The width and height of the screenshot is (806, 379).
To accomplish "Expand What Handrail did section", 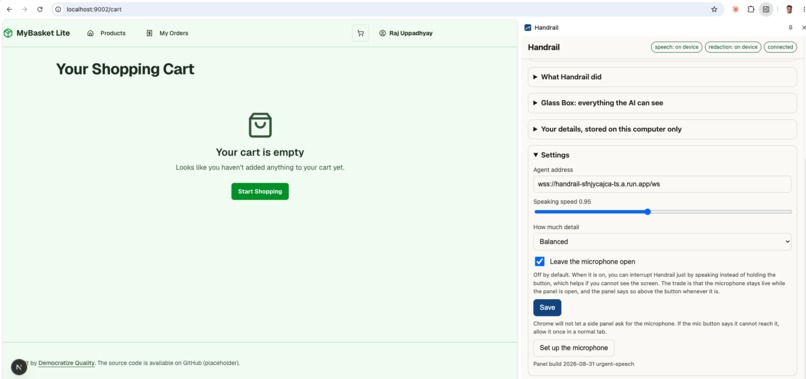I will pyautogui.click(x=662, y=77).
